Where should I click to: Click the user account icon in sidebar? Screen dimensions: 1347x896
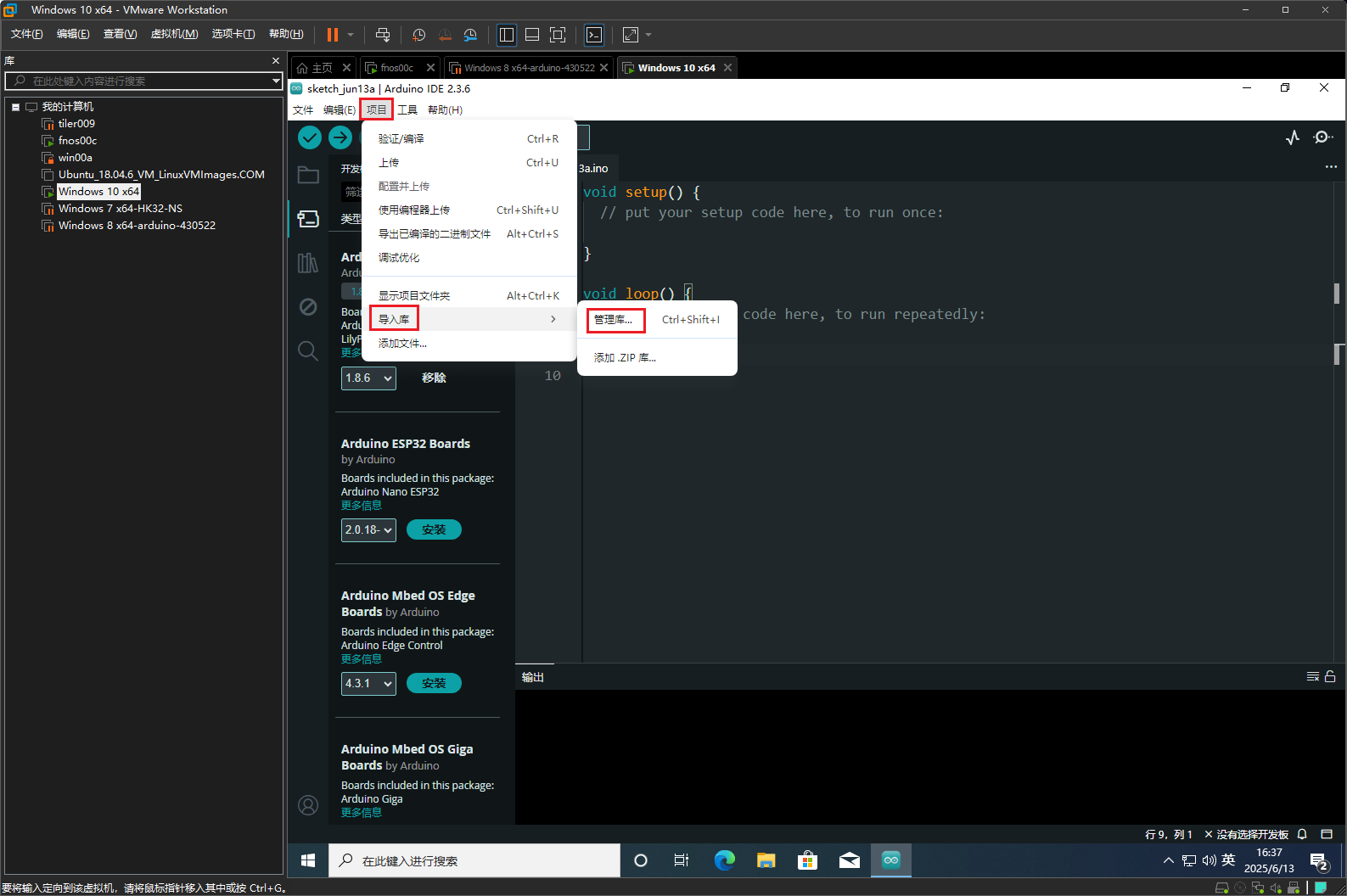308,804
